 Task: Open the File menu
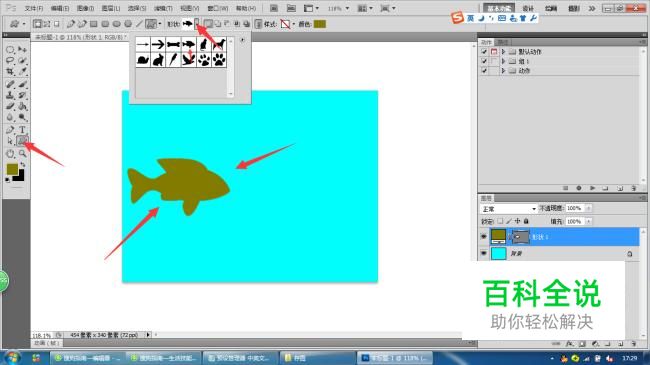(x=34, y=8)
